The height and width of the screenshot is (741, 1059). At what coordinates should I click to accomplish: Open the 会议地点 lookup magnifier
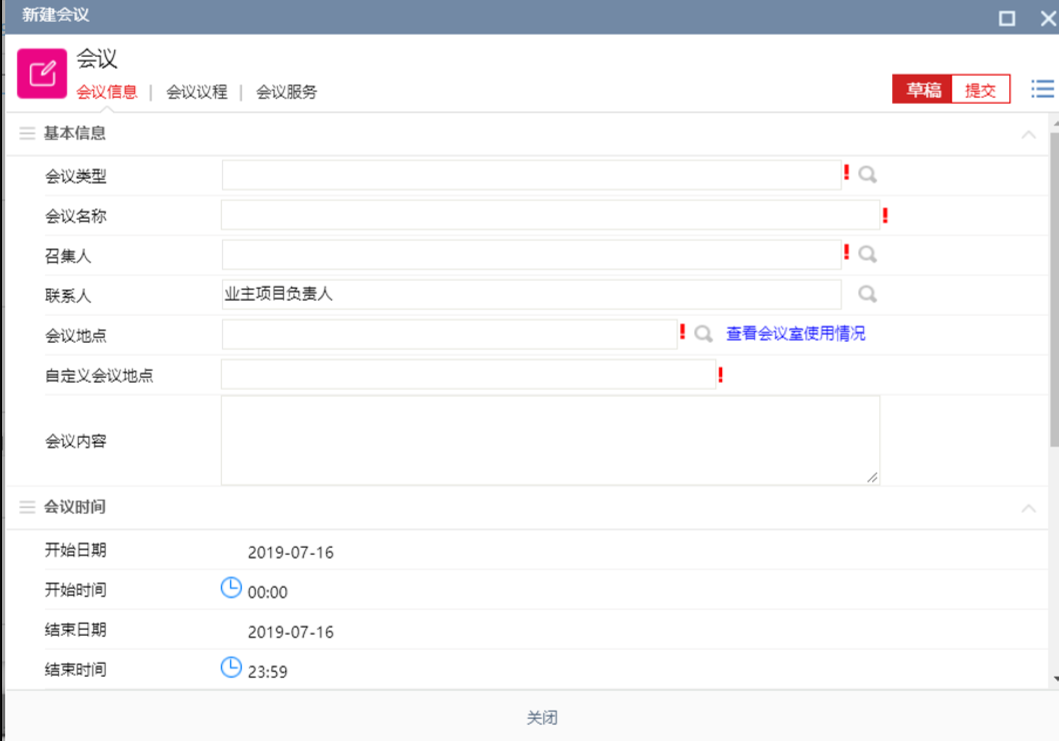click(x=703, y=334)
